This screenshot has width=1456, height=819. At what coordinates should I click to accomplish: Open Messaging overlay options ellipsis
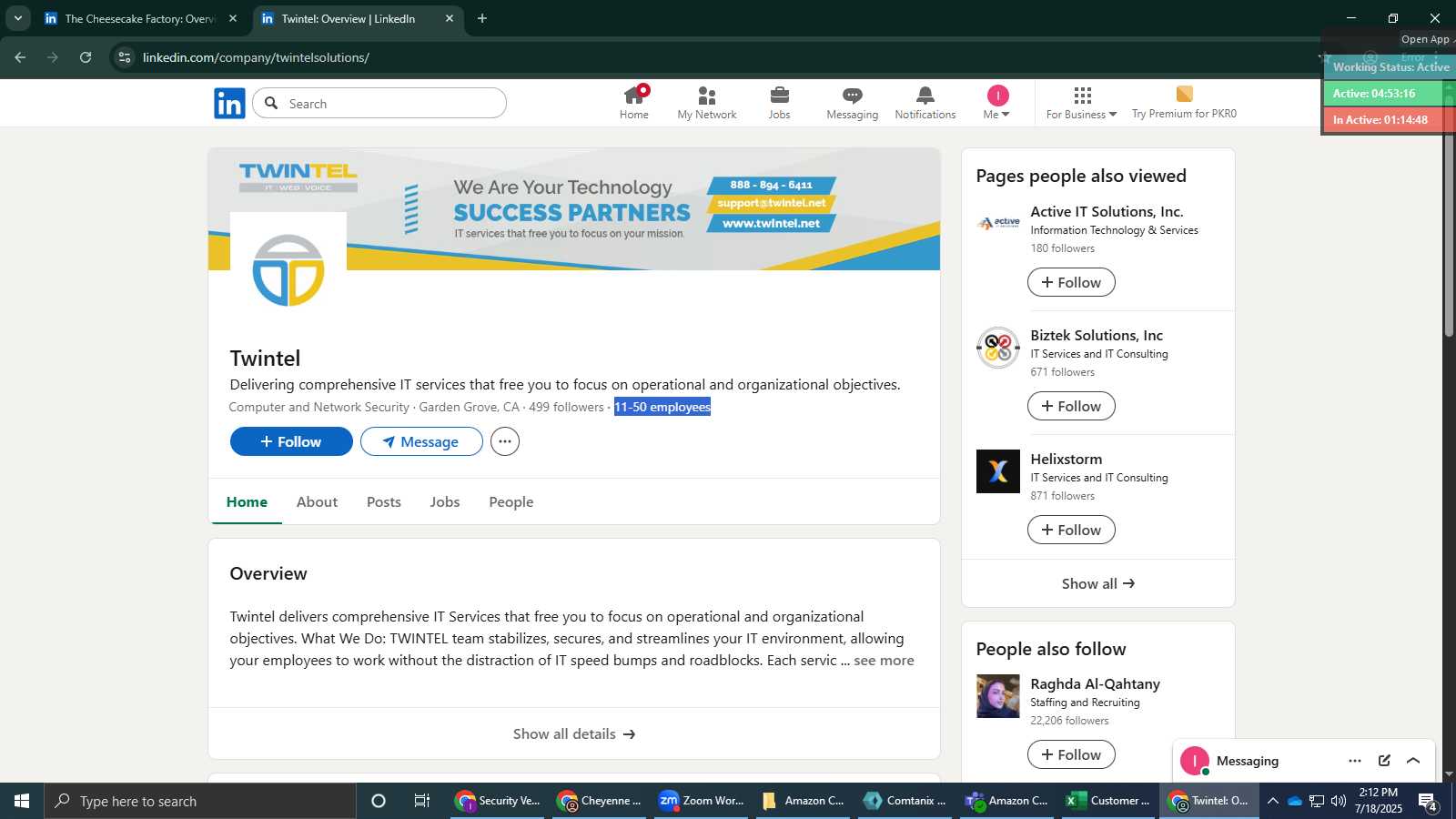(x=1355, y=761)
